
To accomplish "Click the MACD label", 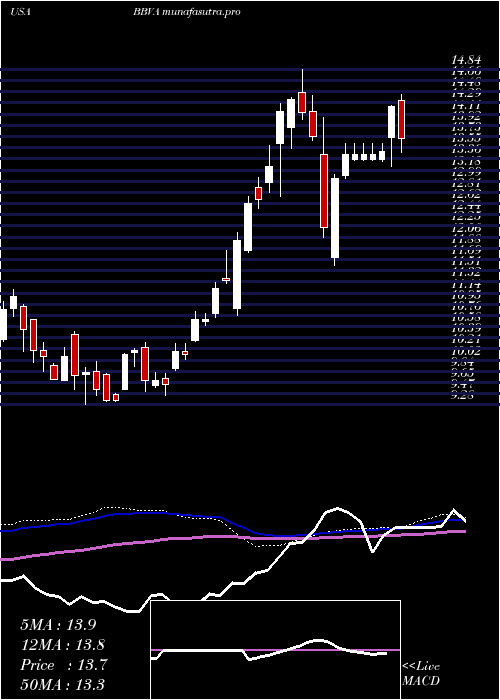I will (x=421, y=681).
